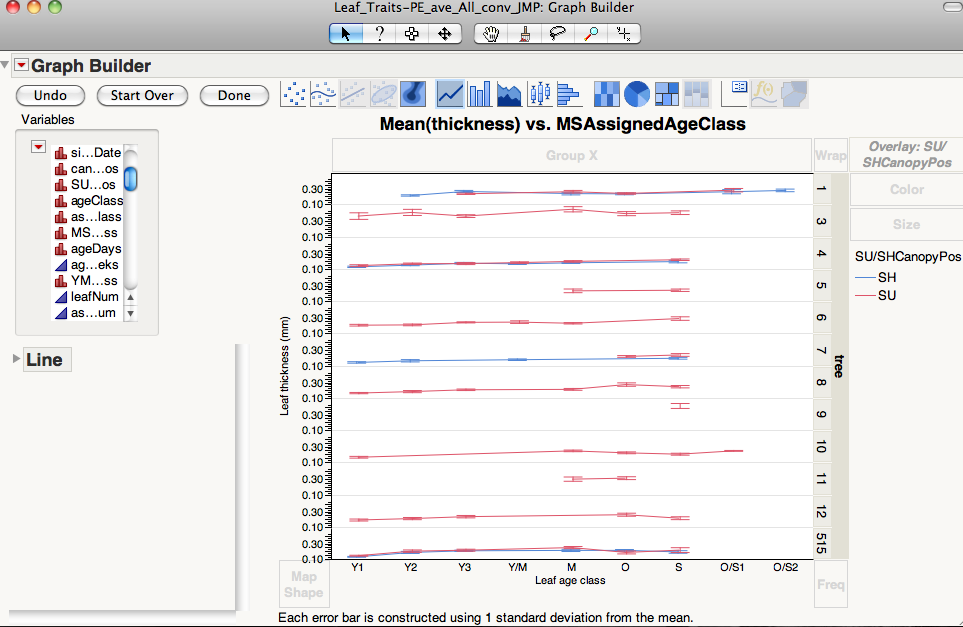Pick the Box Plot element icon
Screen dimensions: 963x627
tap(540, 94)
